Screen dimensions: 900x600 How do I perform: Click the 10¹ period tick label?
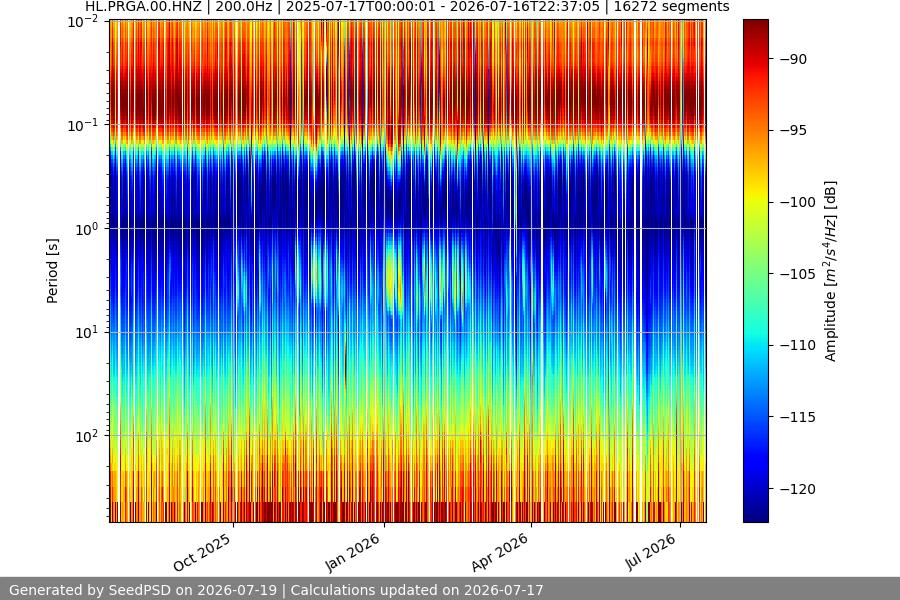(x=87, y=332)
